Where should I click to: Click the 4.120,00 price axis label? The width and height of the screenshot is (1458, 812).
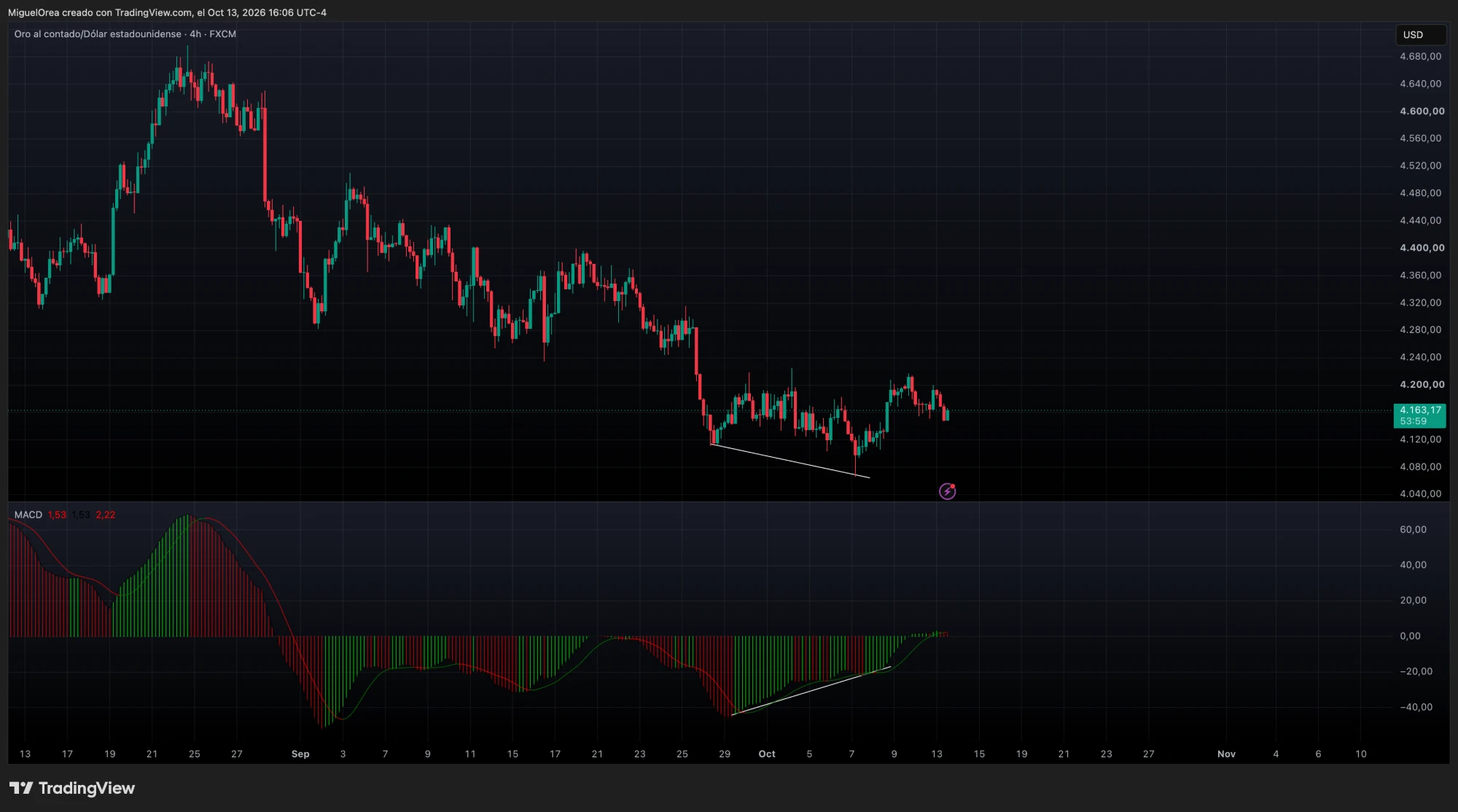click(1420, 439)
